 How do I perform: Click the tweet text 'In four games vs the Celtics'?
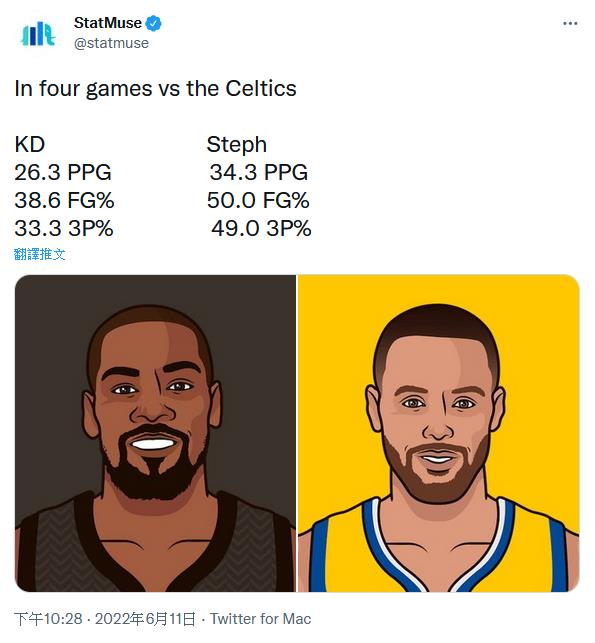tap(155, 89)
